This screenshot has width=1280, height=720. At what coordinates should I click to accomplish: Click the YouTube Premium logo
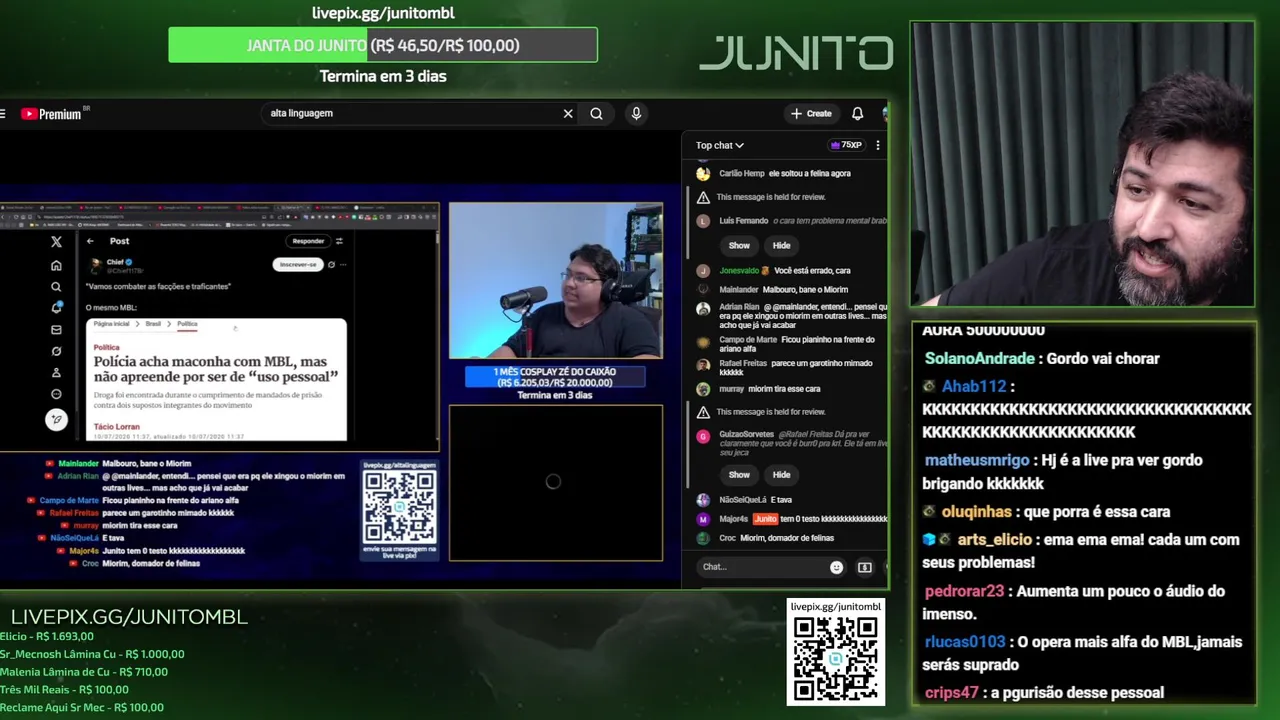click(x=51, y=114)
